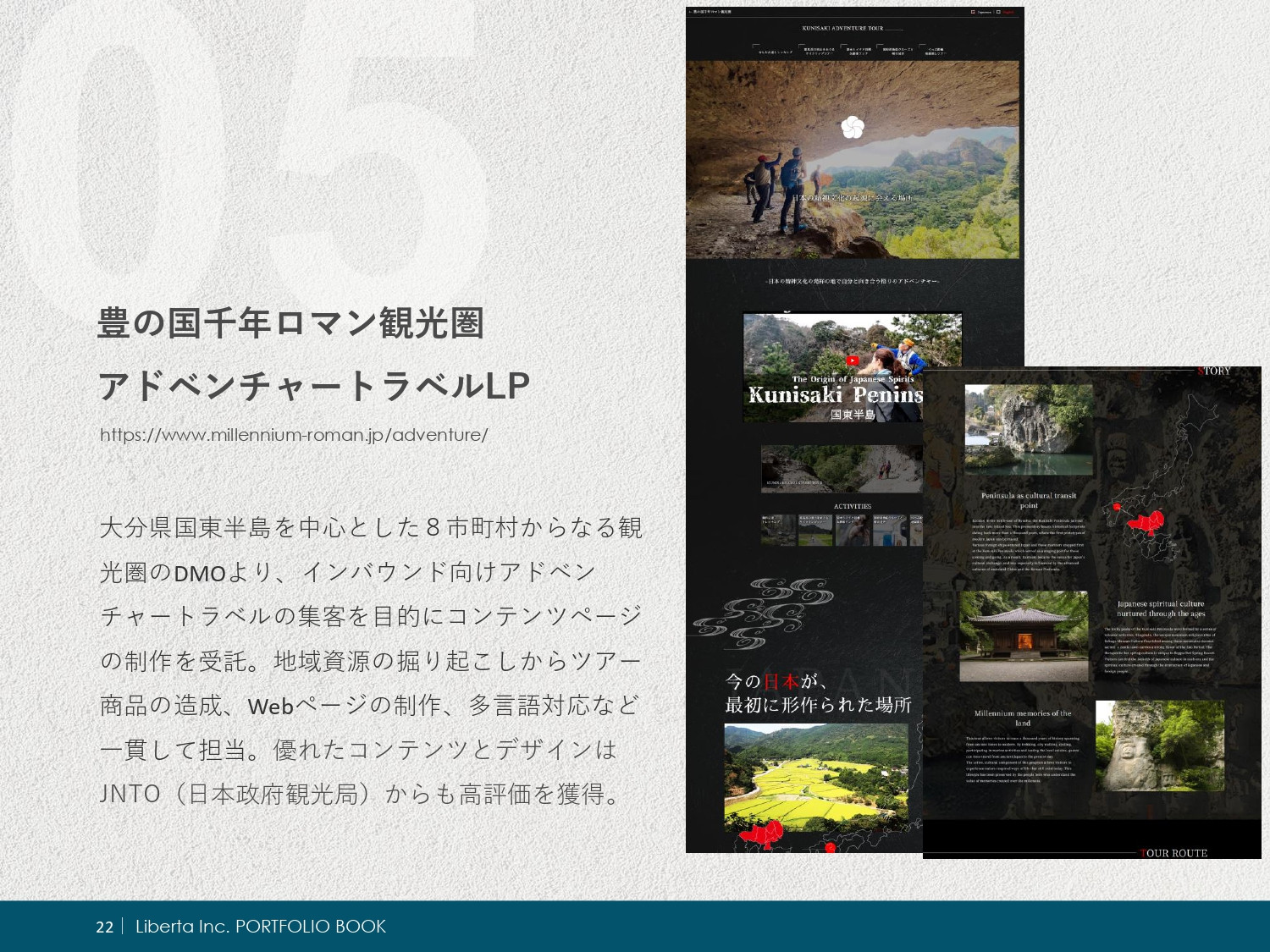Click the red initial letter of STORY heading
The height and width of the screenshot is (952, 1270).
click(1199, 371)
